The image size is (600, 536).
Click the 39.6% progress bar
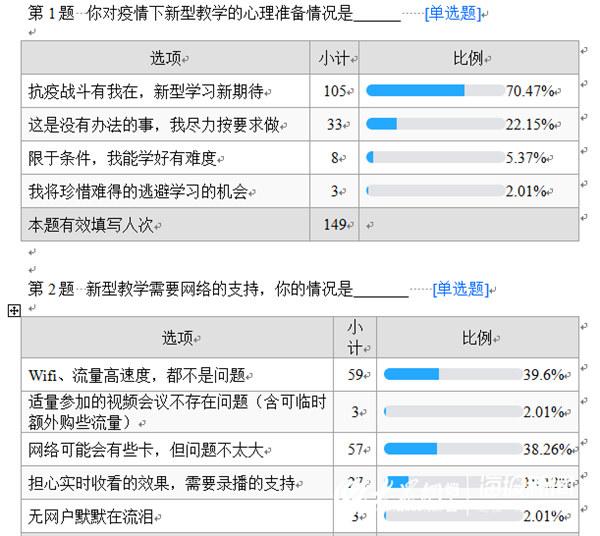click(x=453, y=374)
